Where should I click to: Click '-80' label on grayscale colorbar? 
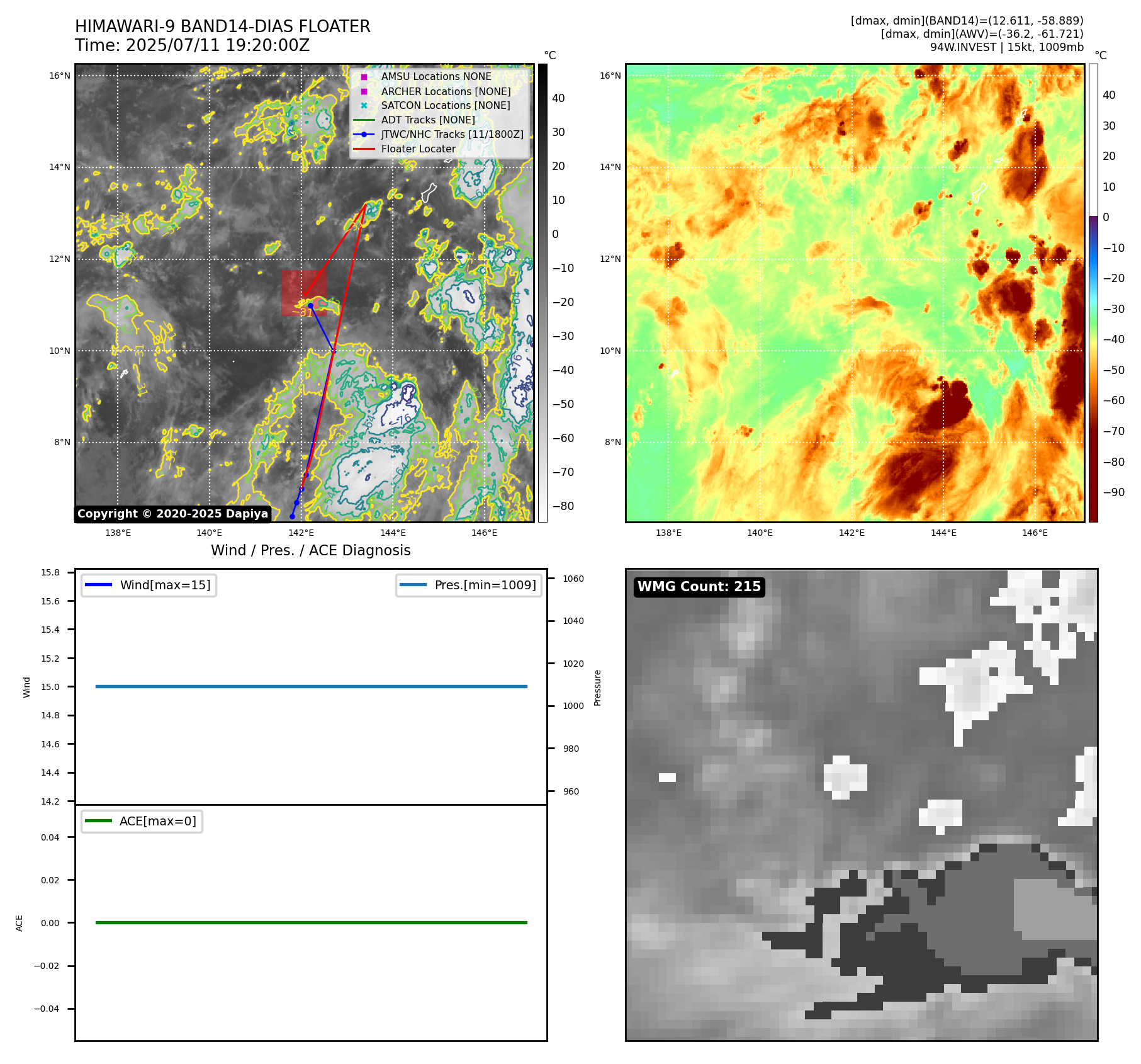563,506
